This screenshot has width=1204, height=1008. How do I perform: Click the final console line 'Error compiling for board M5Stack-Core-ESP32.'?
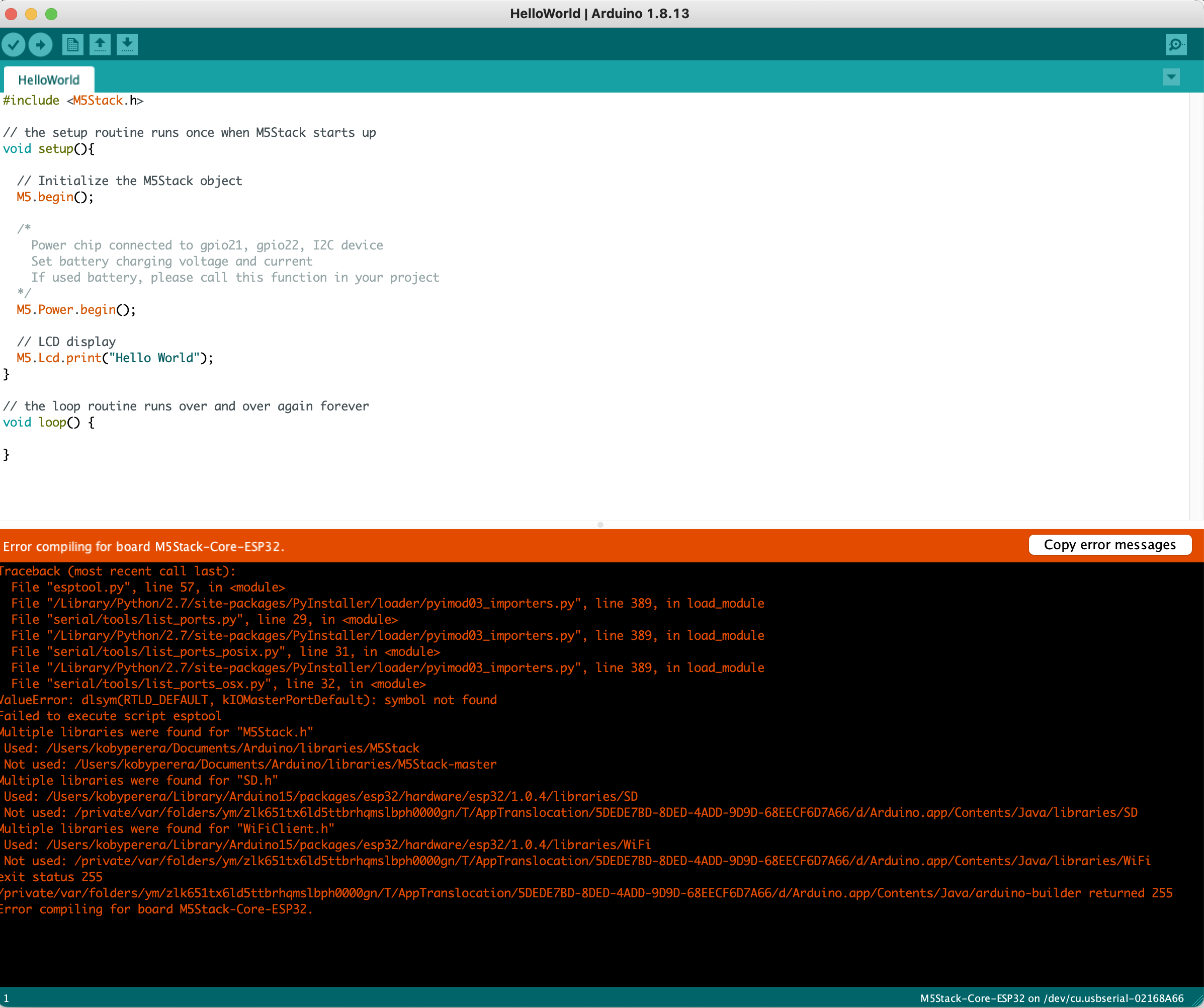pos(156,909)
